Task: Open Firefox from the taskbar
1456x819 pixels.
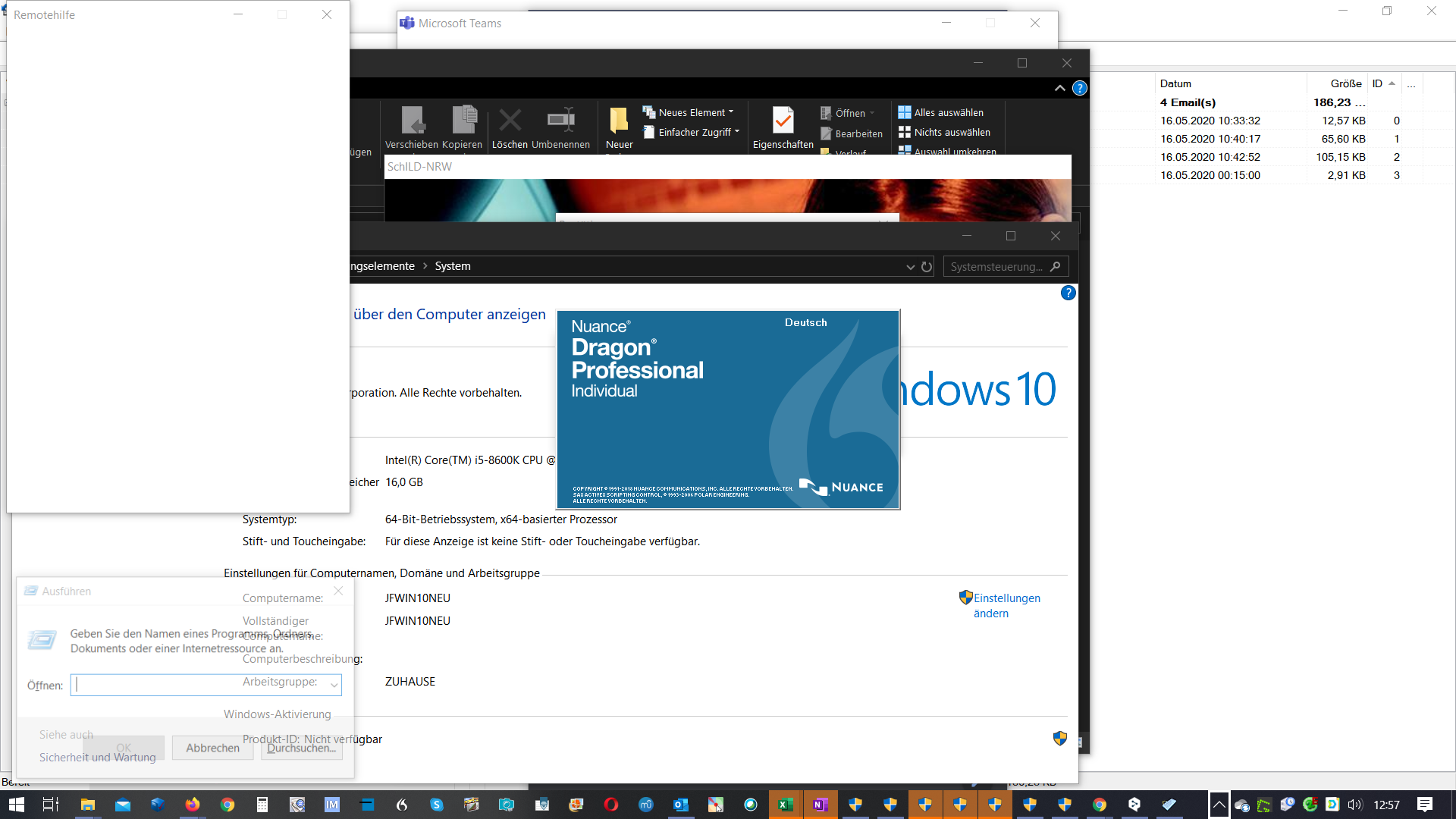Action: (193, 805)
